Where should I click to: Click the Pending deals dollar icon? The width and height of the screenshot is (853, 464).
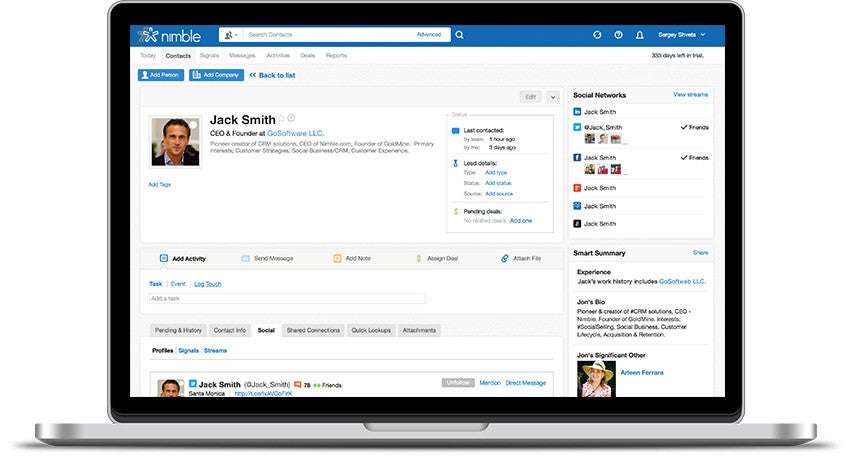456,211
